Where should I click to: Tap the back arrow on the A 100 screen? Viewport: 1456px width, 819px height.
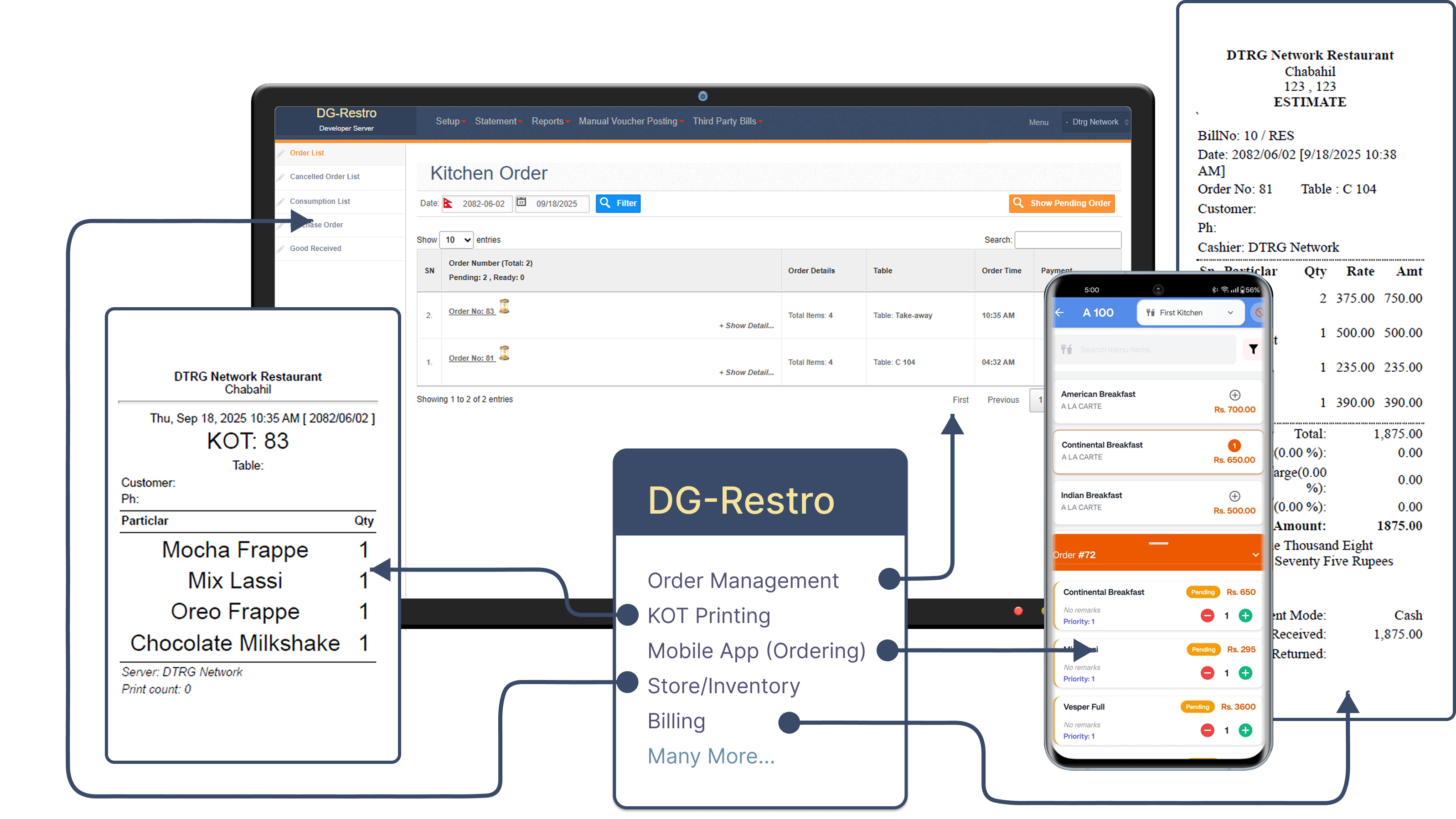[1060, 313]
